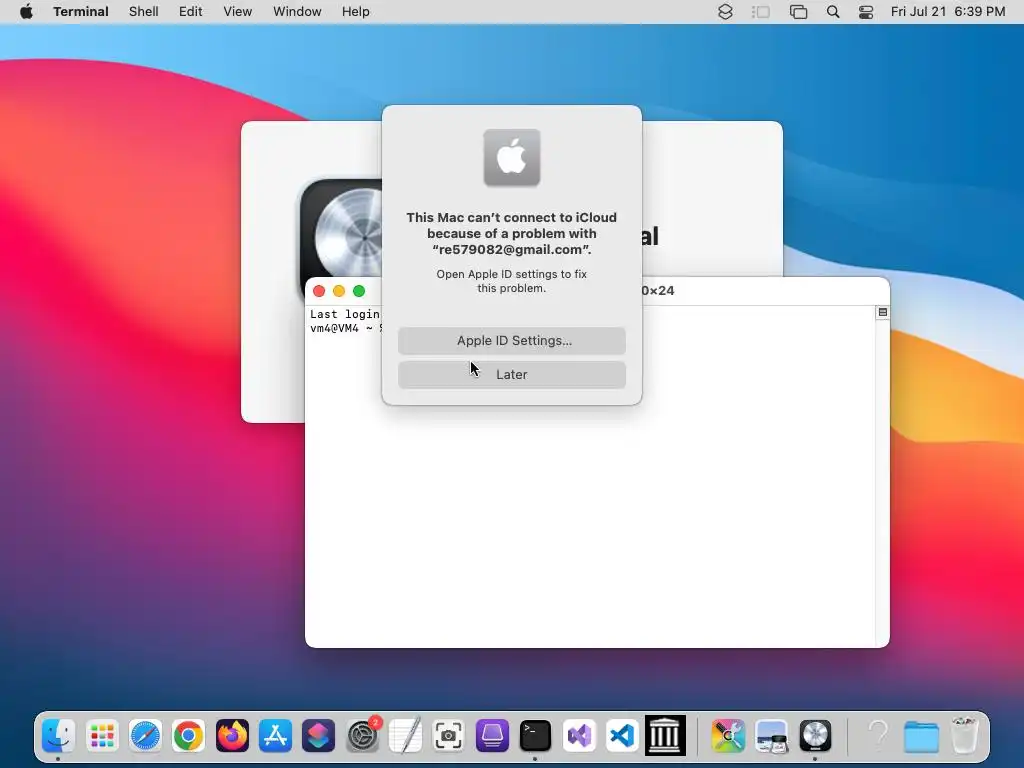Open Preview from the Dock
This screenshot has width=1024, height=768.
[771, 736]
